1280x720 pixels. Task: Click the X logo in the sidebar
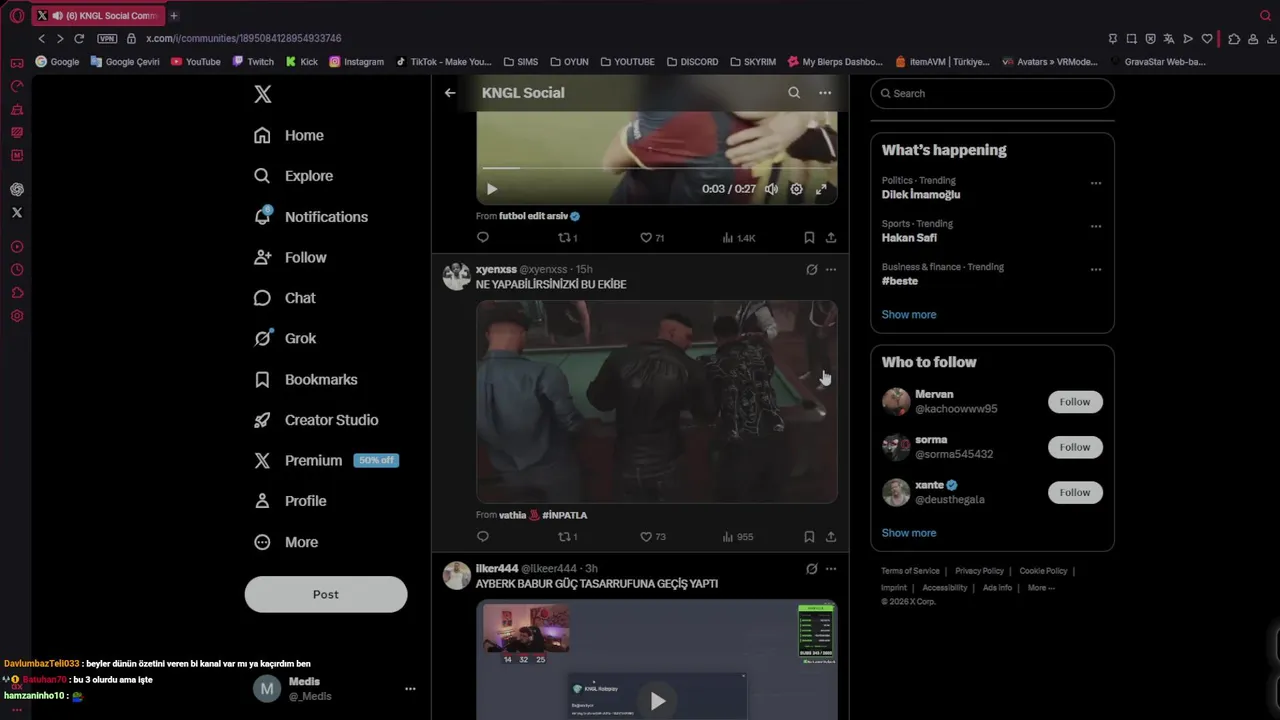point(262,94)
